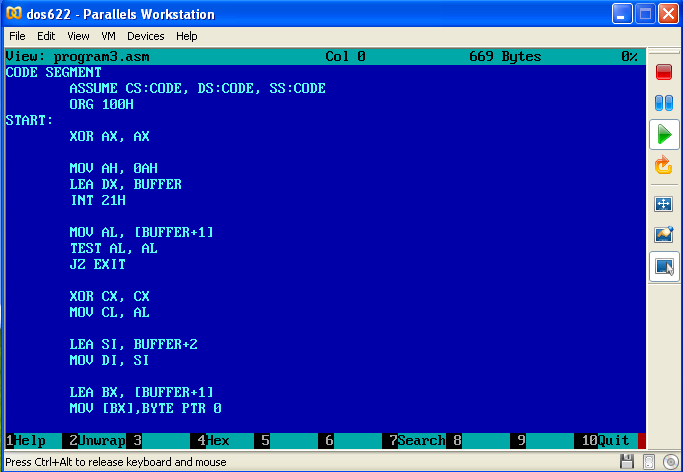Click the 'MOV DI, SI' line
This screenshot has width=683, height=472.
(x=109, y=360)
